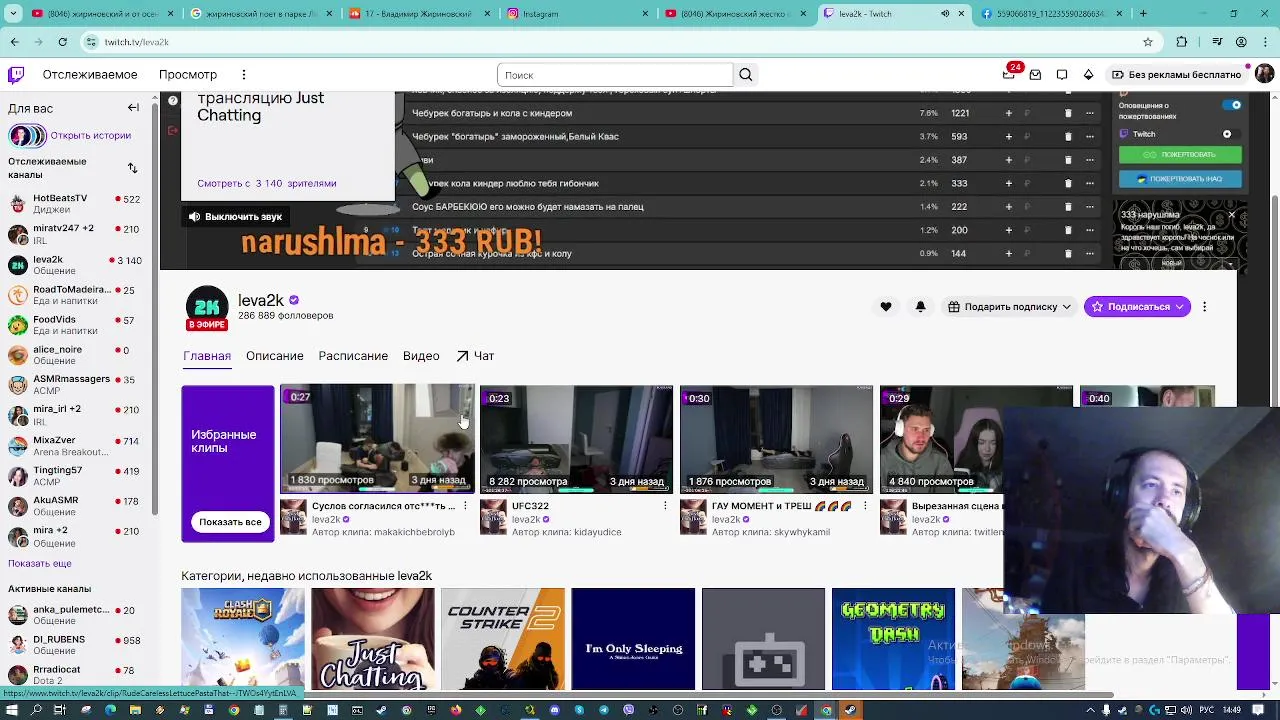Screen dimensions: 1280x720
Task: Open the Twitch more options menu beside Просмотр
Action: point(243,75)
